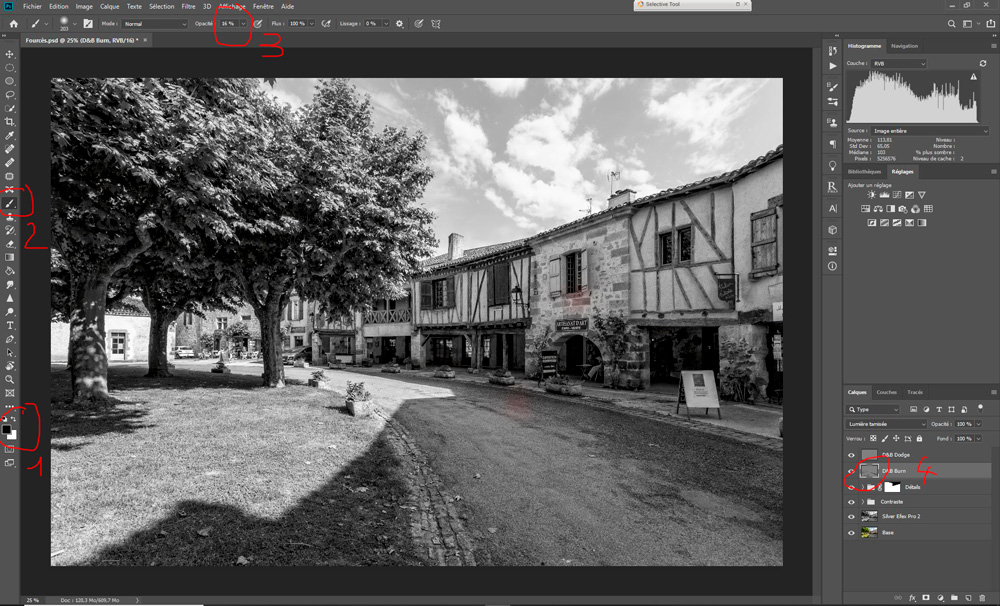This screenshot has height=606, width=1000.
Task: Add a Levels adjustment
Action: point(885,195)
